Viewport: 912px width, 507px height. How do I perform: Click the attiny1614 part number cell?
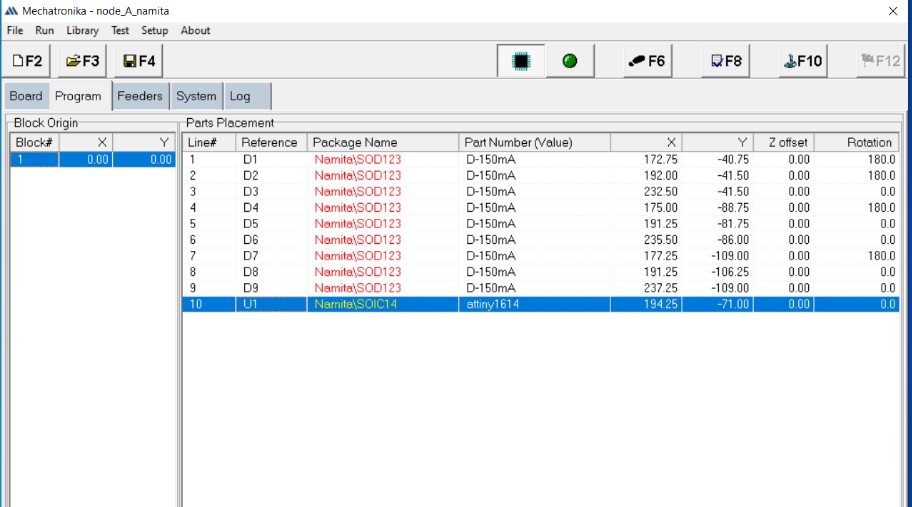pyautogui.click(x=535, y=304)
